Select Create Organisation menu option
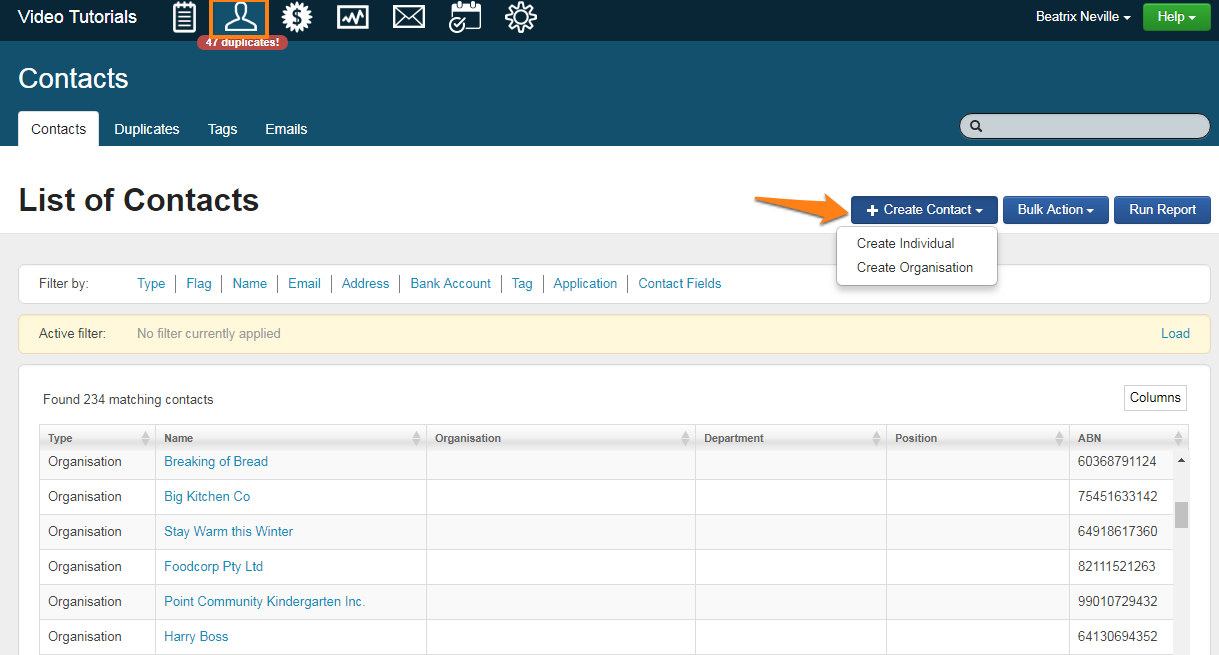The image size is (1219, 655). click(914, 267)
